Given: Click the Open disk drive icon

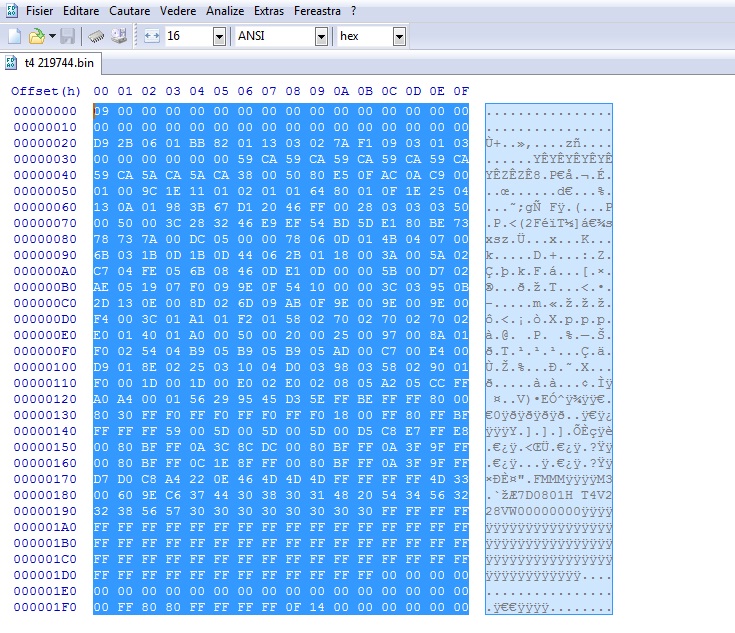Looking at the screenshot, I should (119, 36).
